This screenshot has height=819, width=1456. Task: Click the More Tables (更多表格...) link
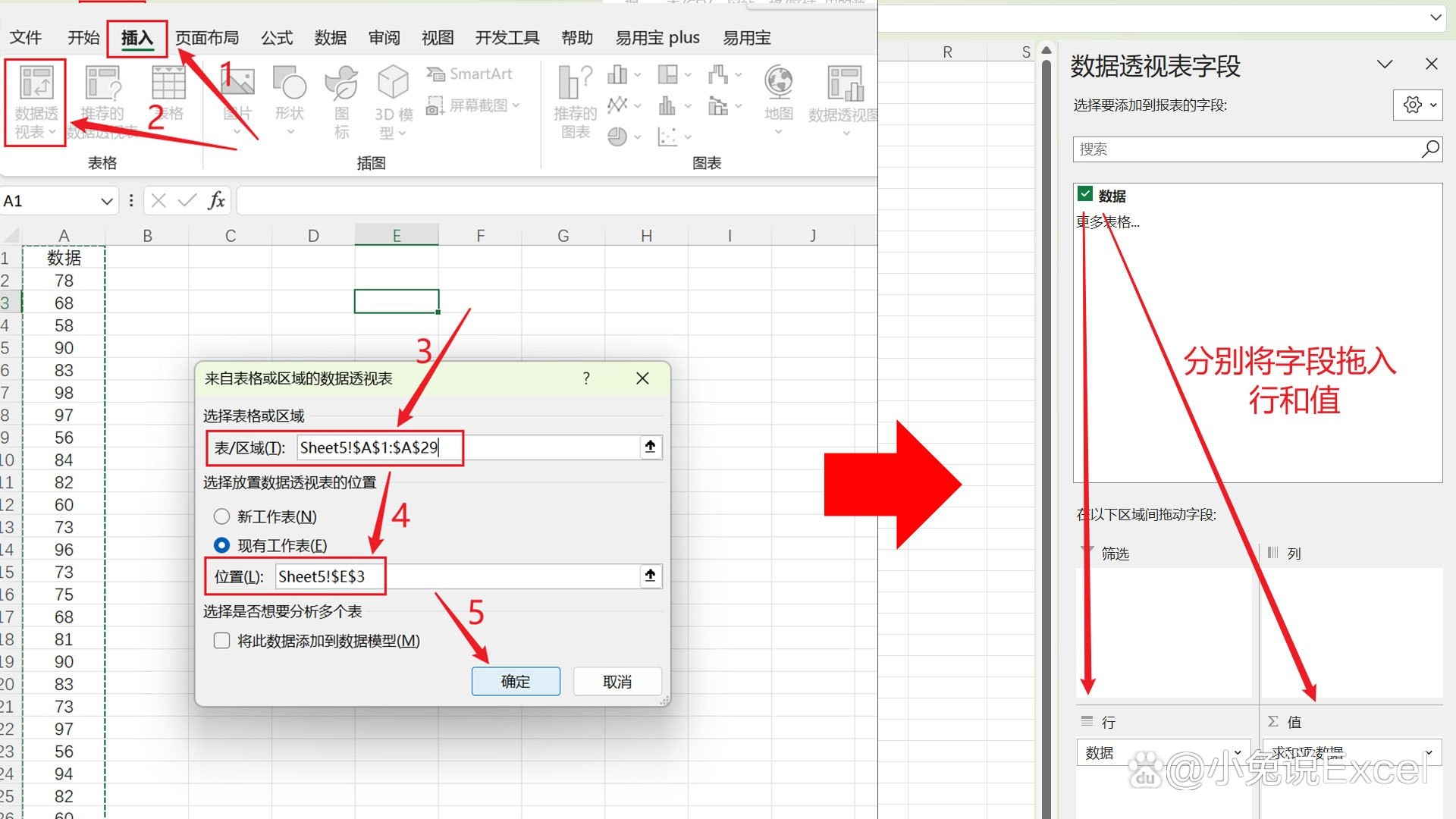tap(1107, 221)
